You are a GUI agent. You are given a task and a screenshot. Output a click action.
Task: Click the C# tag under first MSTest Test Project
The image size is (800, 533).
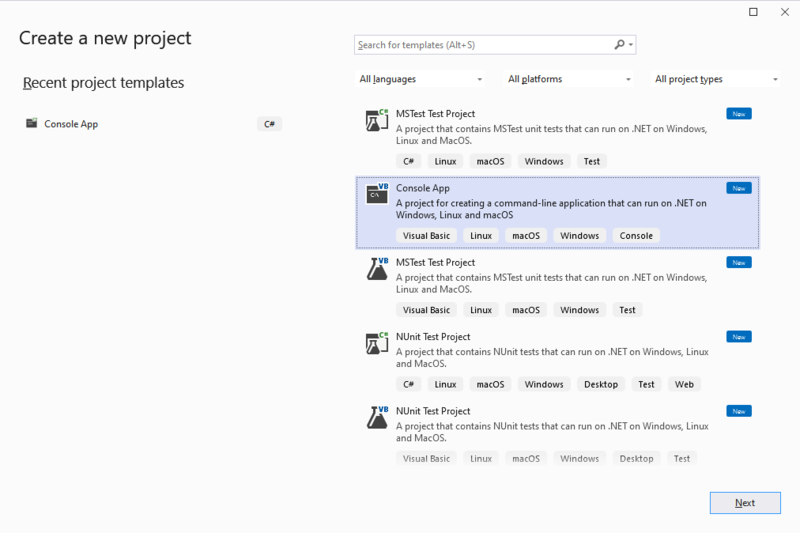[x=408, y=161]
